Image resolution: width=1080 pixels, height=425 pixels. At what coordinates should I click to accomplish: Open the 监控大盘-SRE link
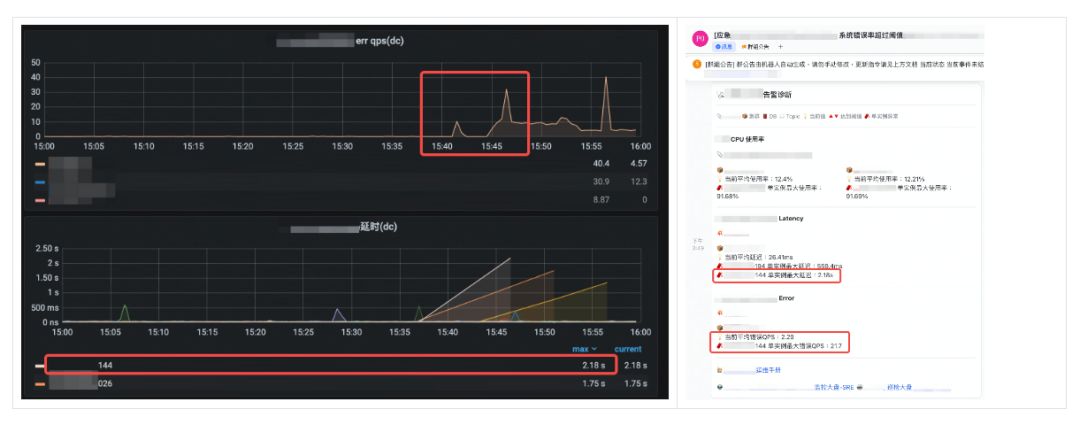coord(832,385)
